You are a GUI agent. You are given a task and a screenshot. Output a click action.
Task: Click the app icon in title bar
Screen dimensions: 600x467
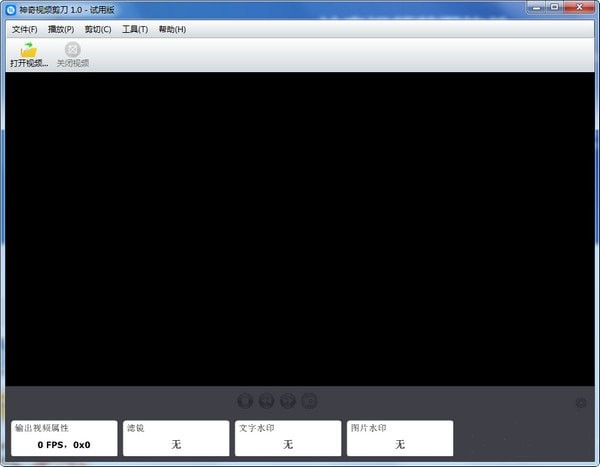[x=11, y=9]
